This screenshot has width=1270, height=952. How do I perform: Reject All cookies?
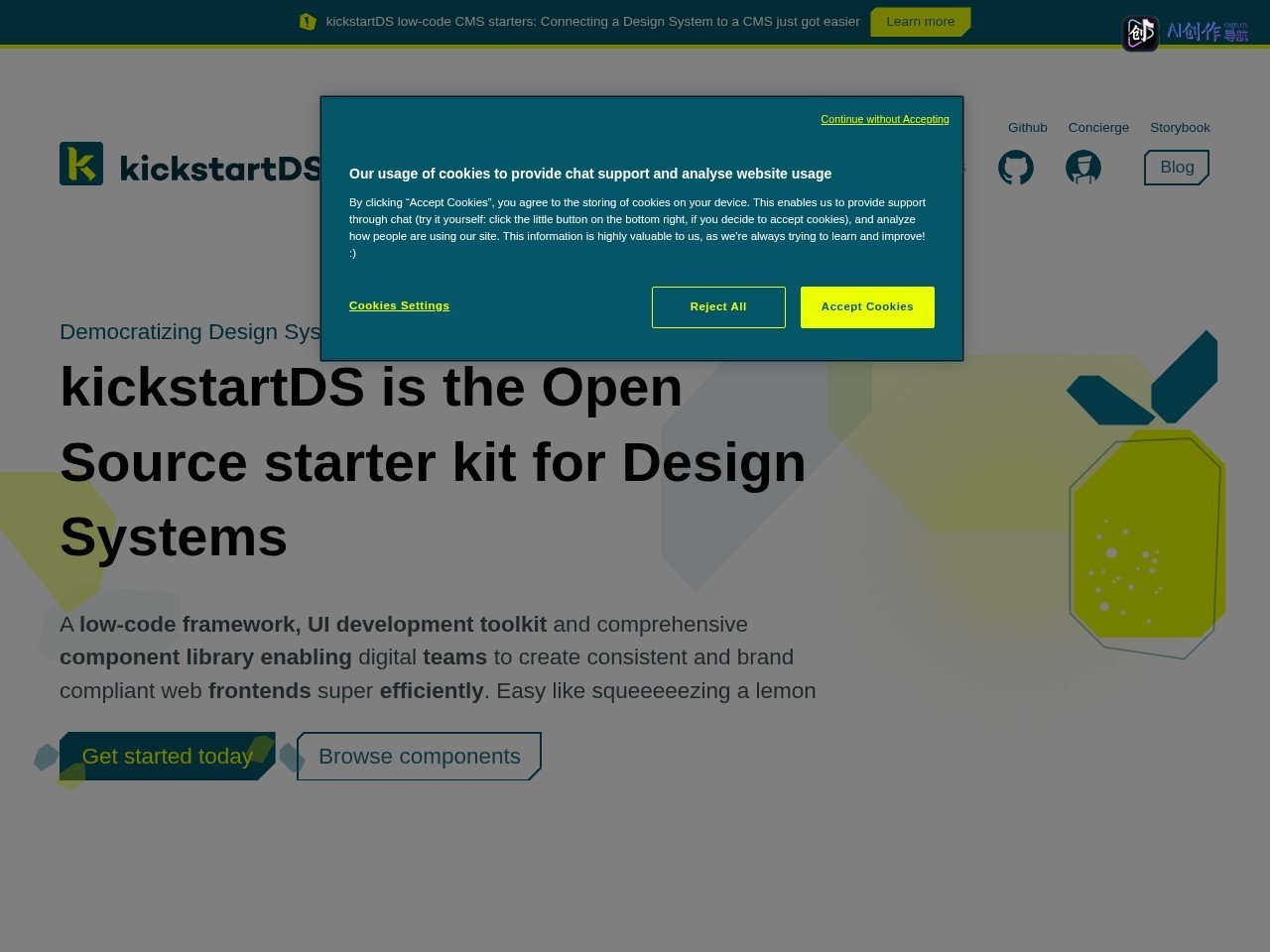tap(718, 307)
